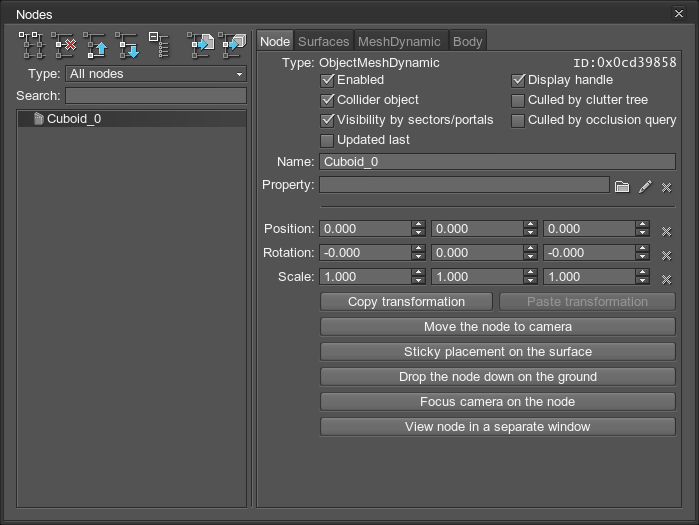Toggle the Collider object checkbox

click(x=327, y=100)
